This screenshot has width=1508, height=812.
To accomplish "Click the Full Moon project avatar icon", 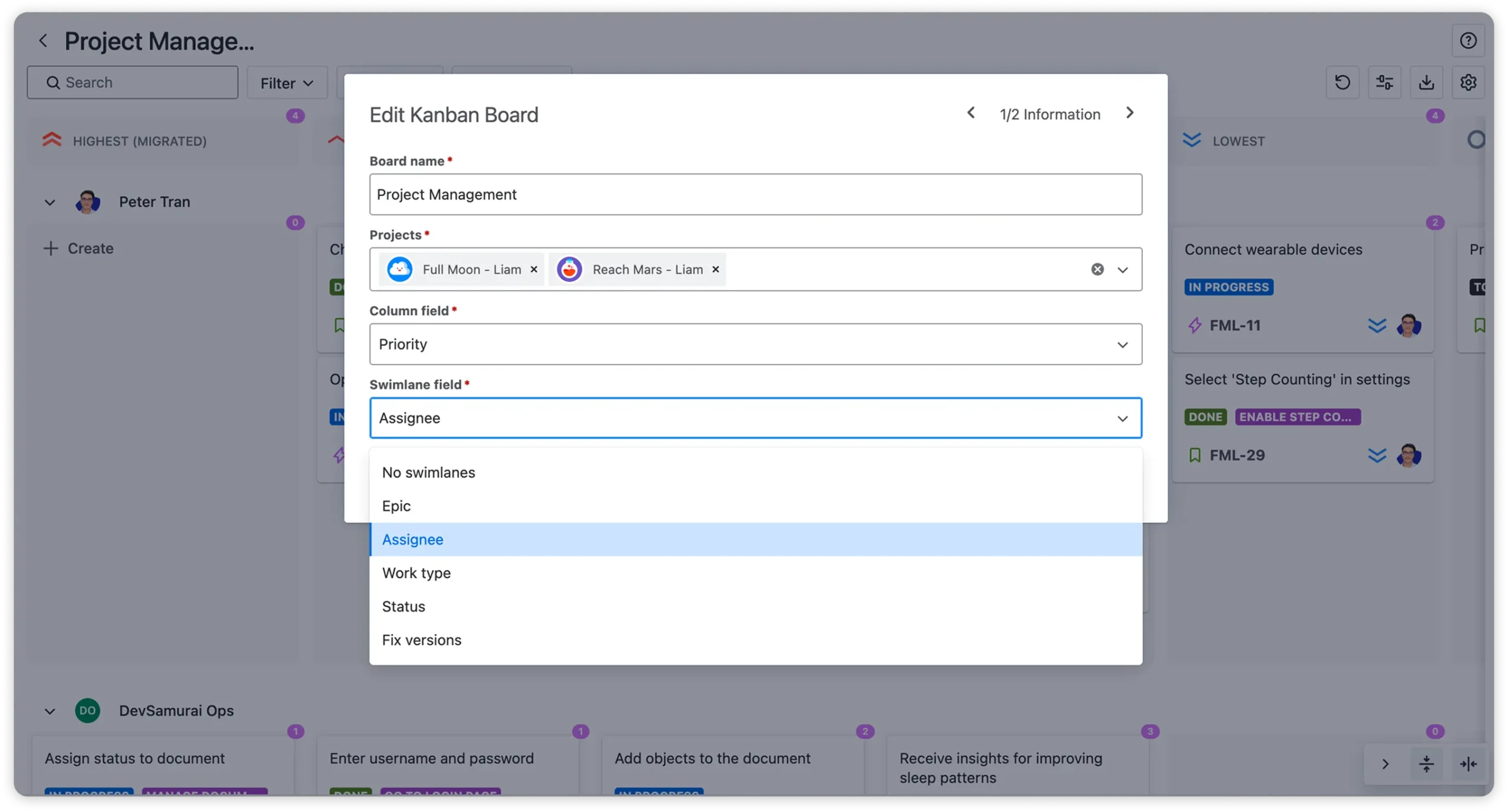I will pos(399,269).
